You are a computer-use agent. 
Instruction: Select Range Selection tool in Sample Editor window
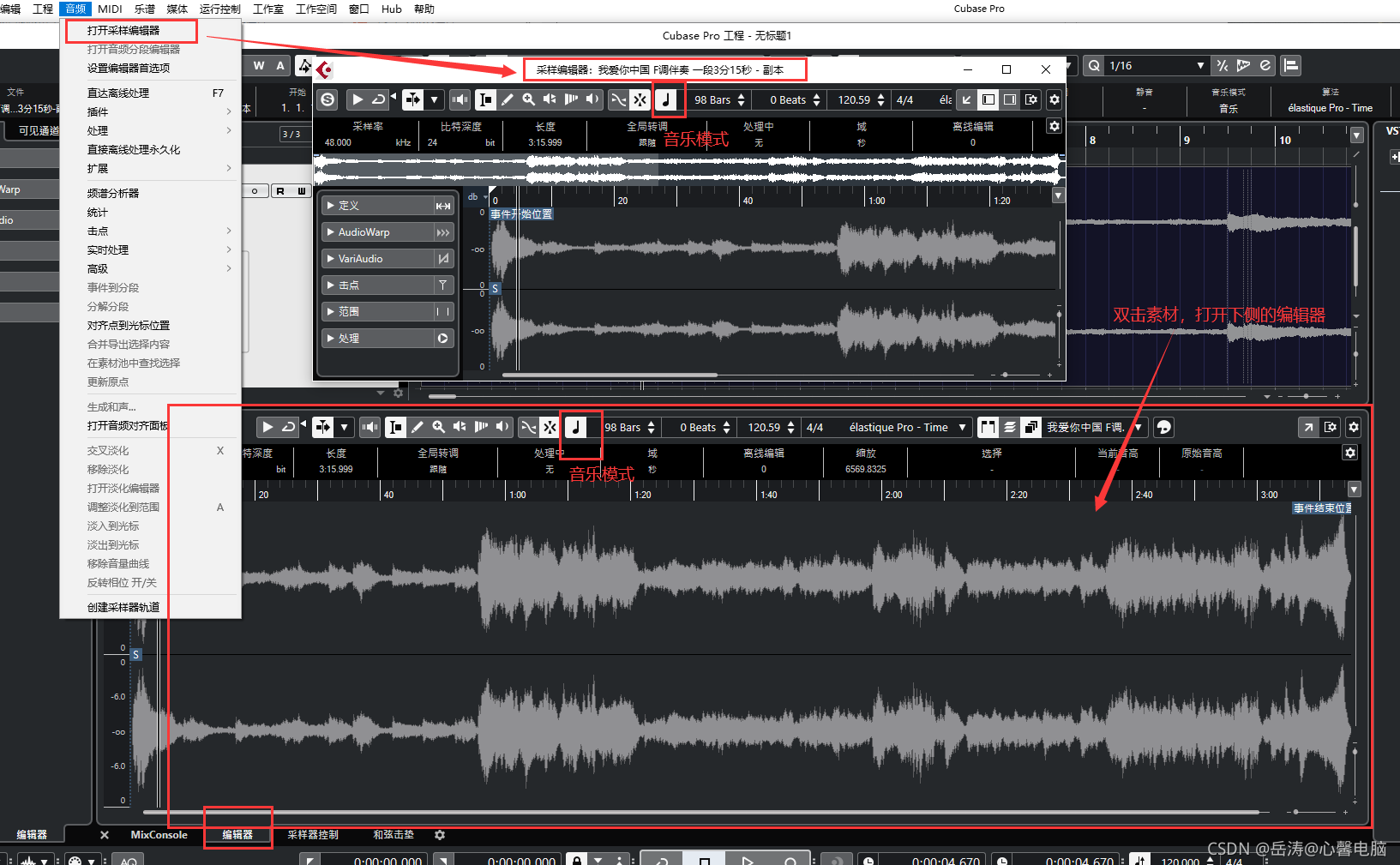(x=485, y=99)
